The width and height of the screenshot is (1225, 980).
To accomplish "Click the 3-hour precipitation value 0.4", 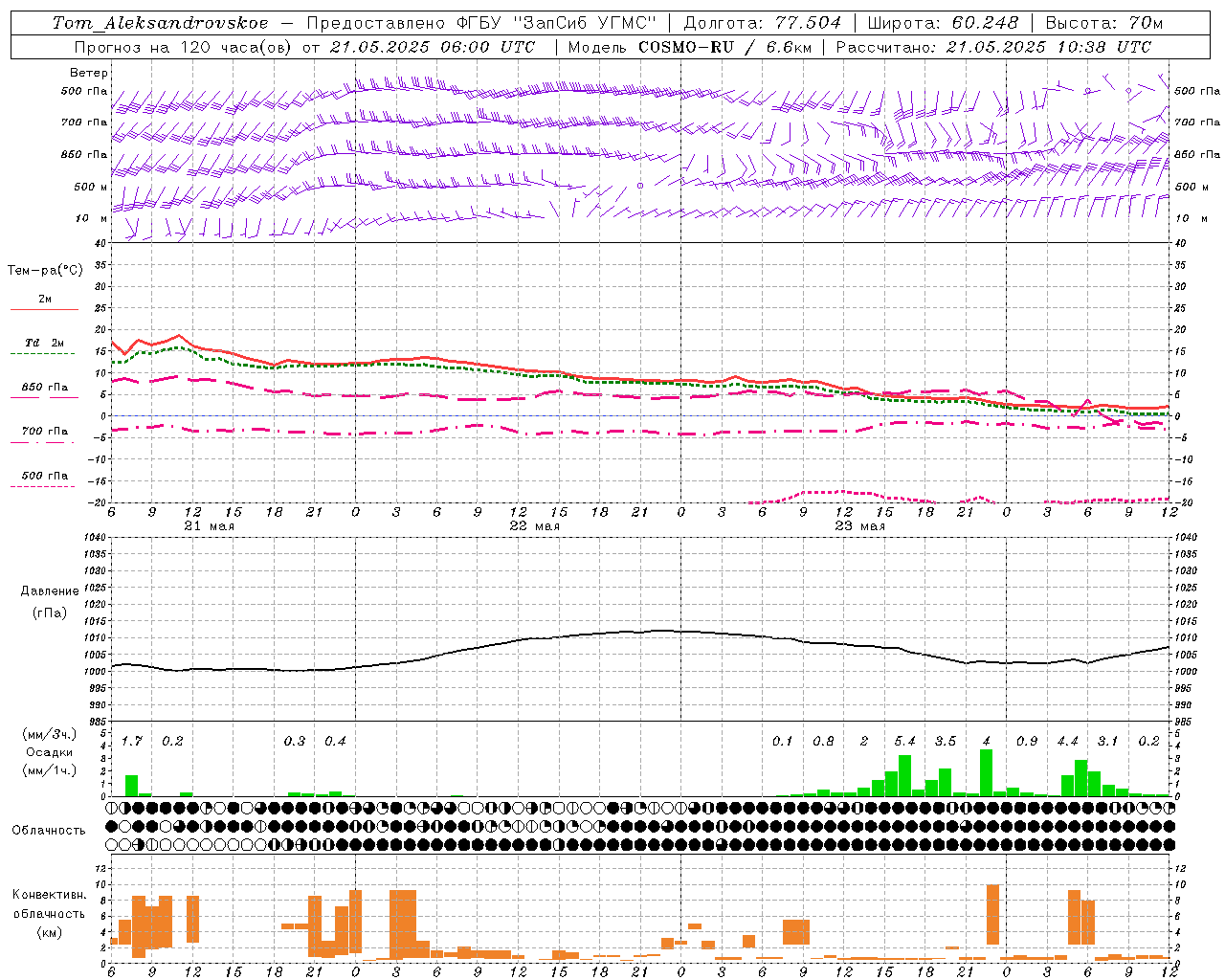I will pos(335,742).
